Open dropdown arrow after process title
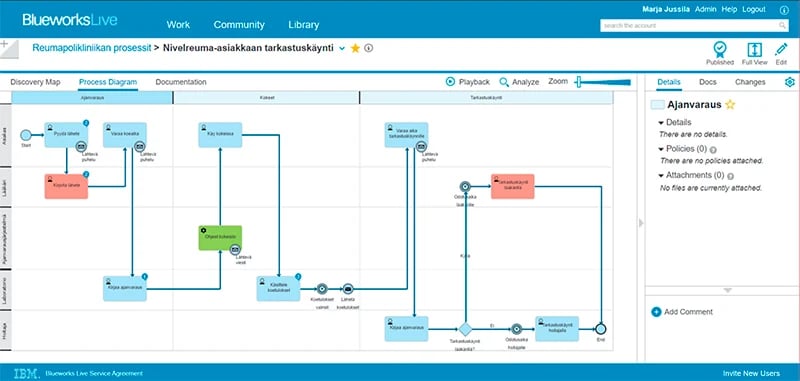Screen dimensions: 800x381 coord(342,48)
